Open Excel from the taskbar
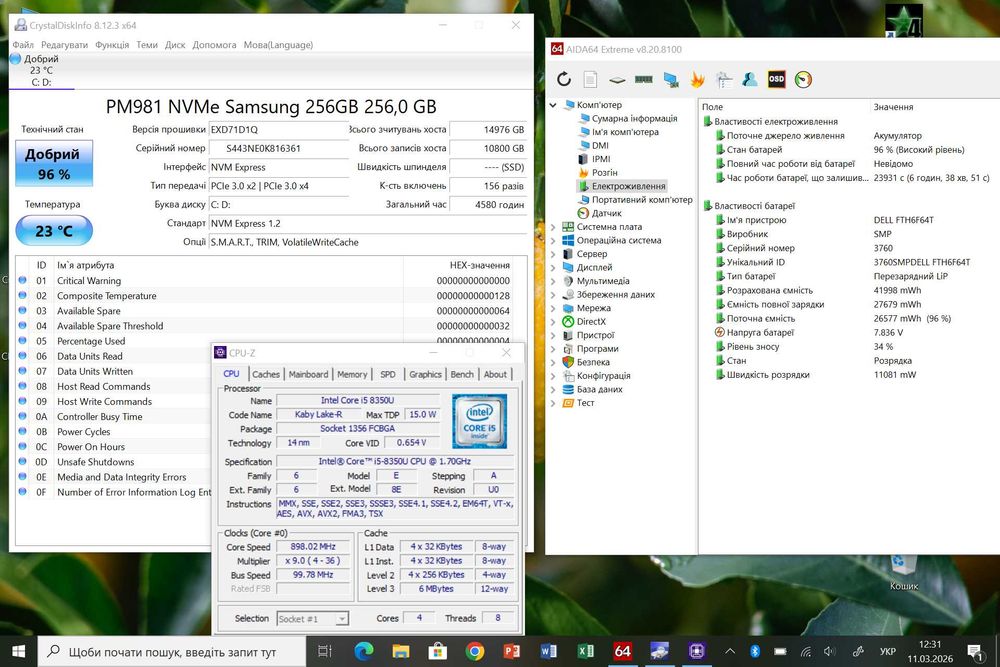This screenshot has width=1000, height=667. click(x=585, y=651)
